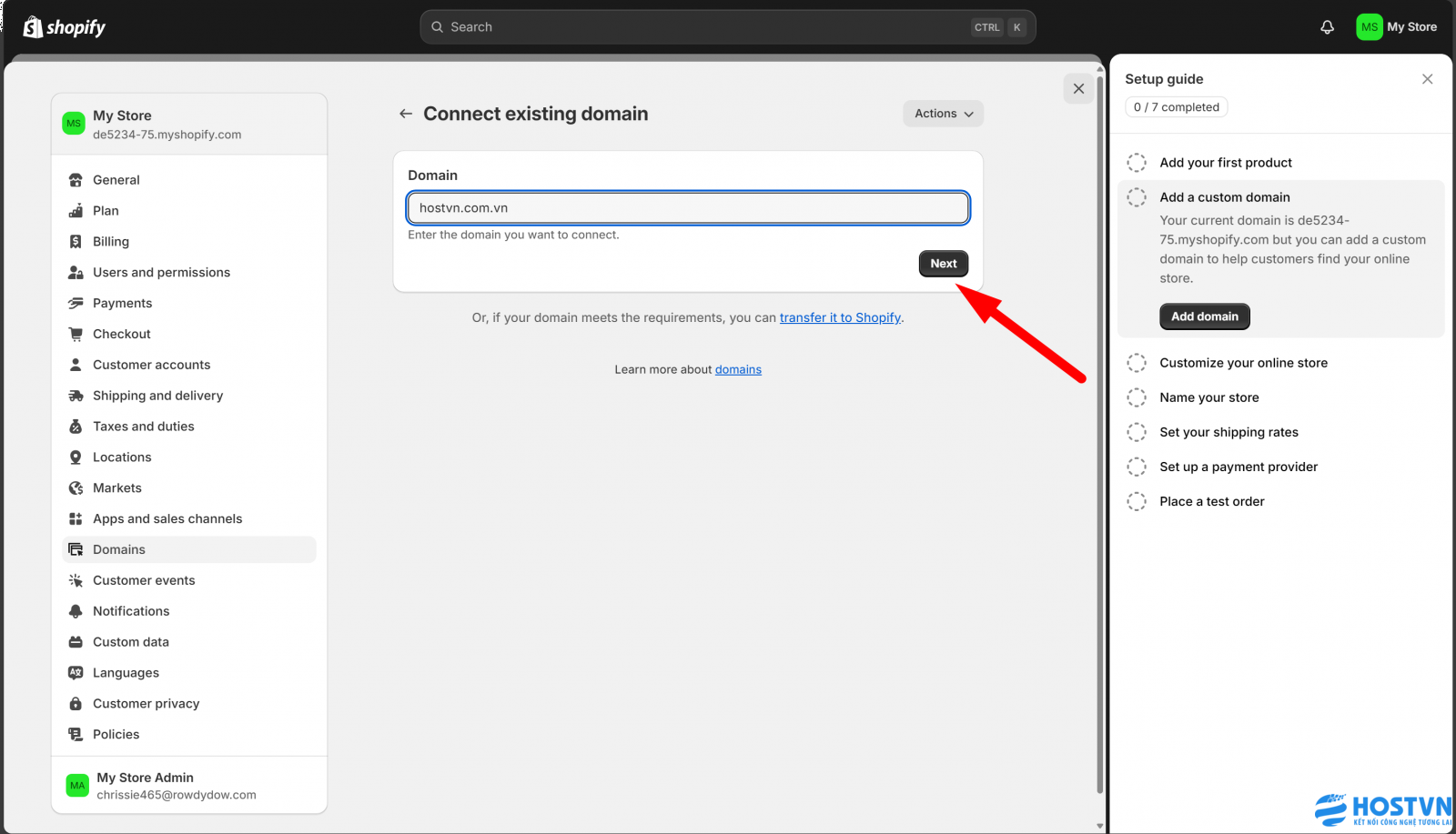The image size is (1456, 834).
Task: Click the Customer accounts person icon
Action: (x=76, y=365)
